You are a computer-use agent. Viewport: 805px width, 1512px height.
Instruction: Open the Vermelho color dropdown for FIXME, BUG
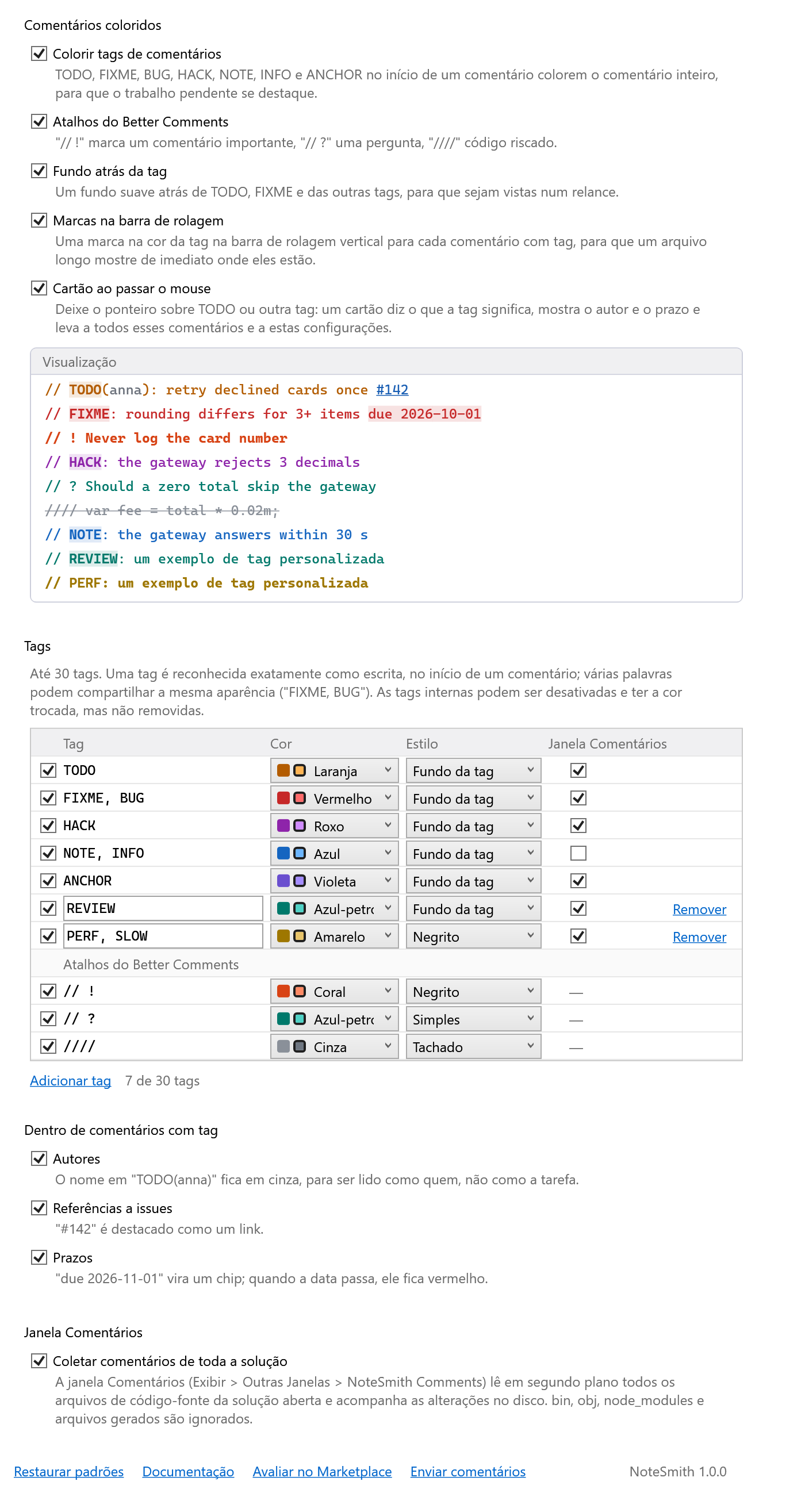click(x=334, y=799)
